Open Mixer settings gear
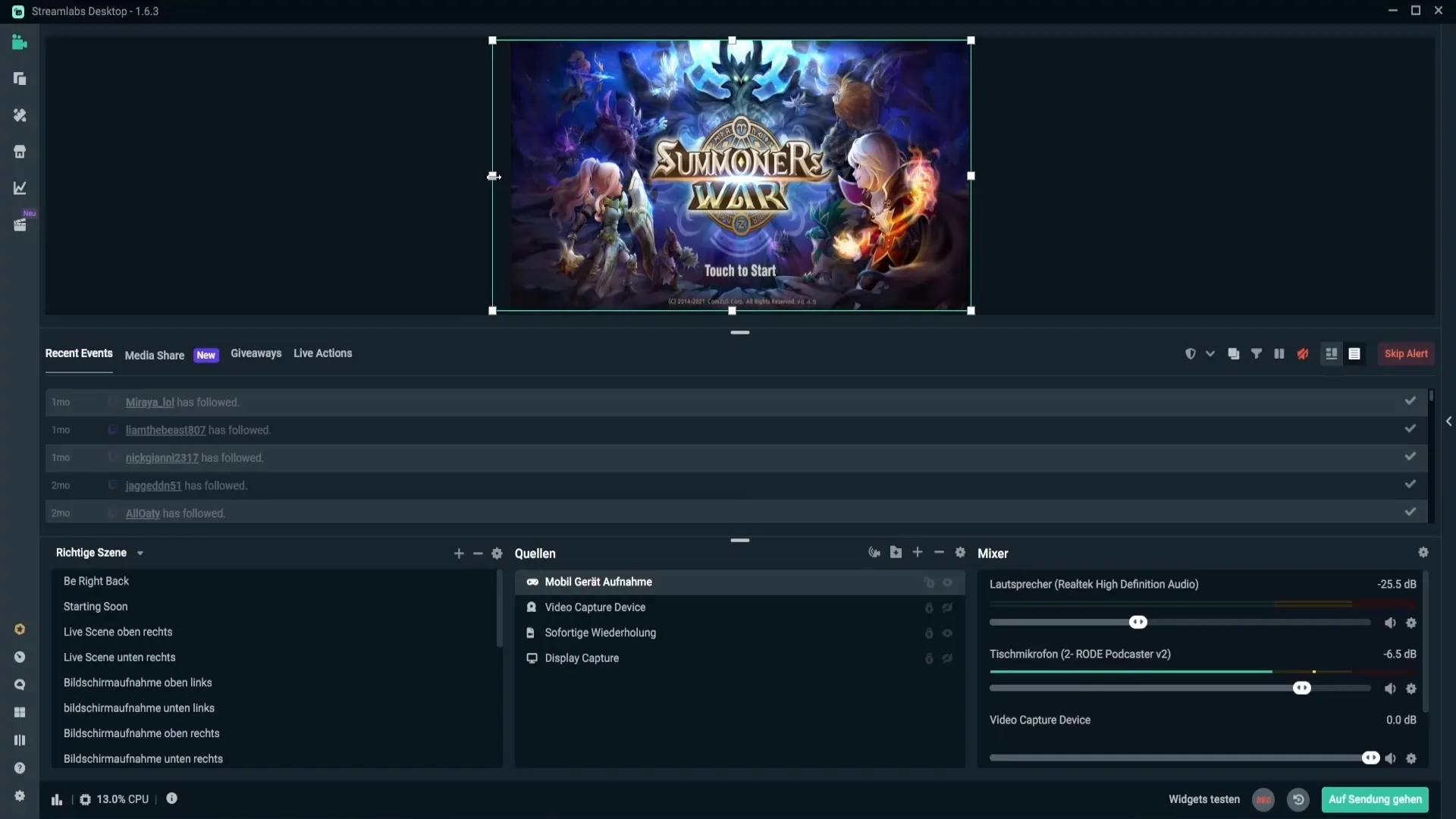 (x=1423, y=553)
